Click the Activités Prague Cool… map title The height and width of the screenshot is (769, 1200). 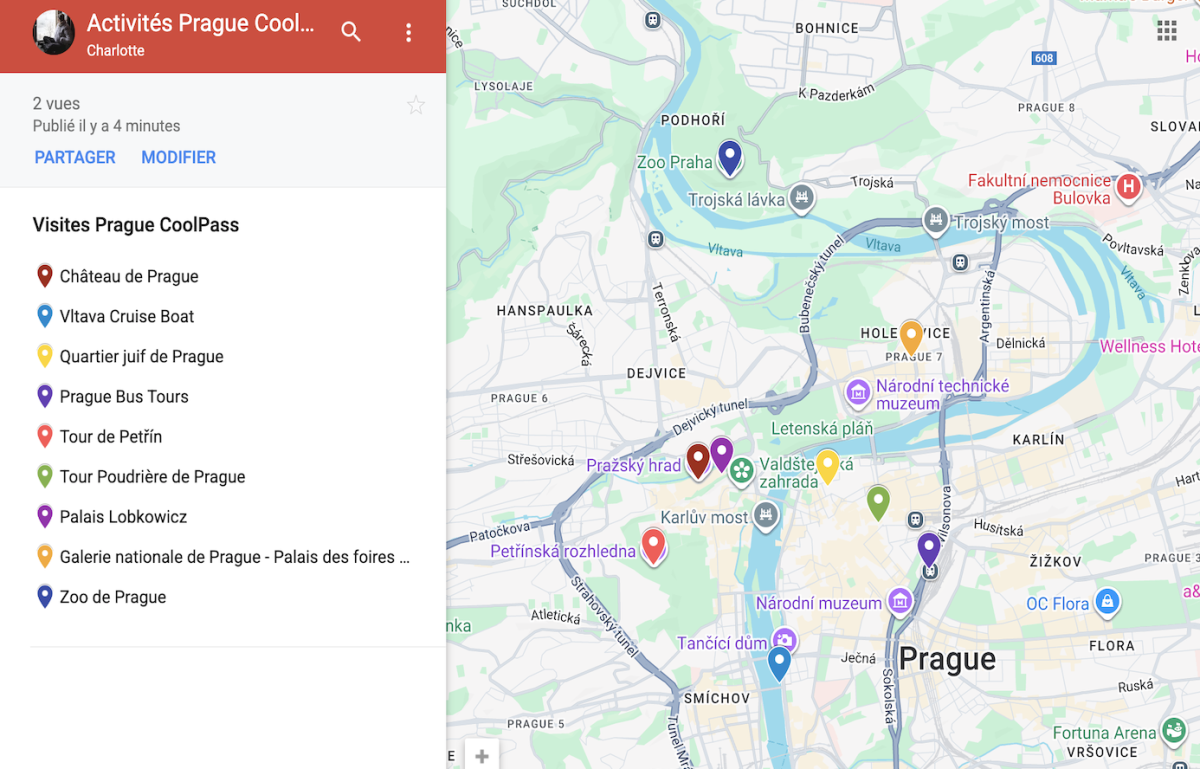point(200,23)
